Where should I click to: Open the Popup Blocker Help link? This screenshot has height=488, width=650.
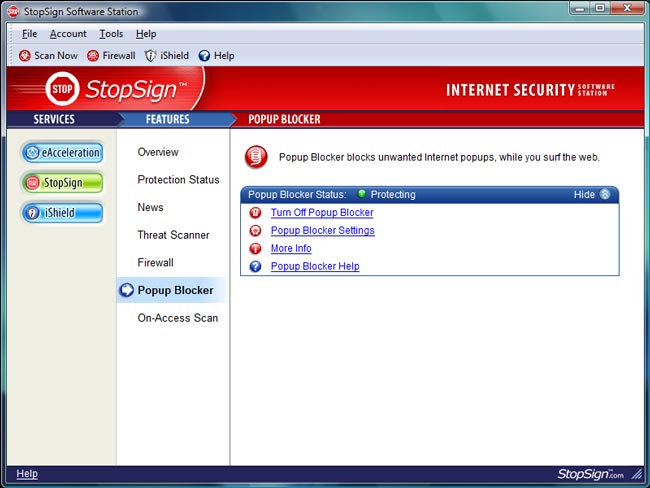(315, 266)
